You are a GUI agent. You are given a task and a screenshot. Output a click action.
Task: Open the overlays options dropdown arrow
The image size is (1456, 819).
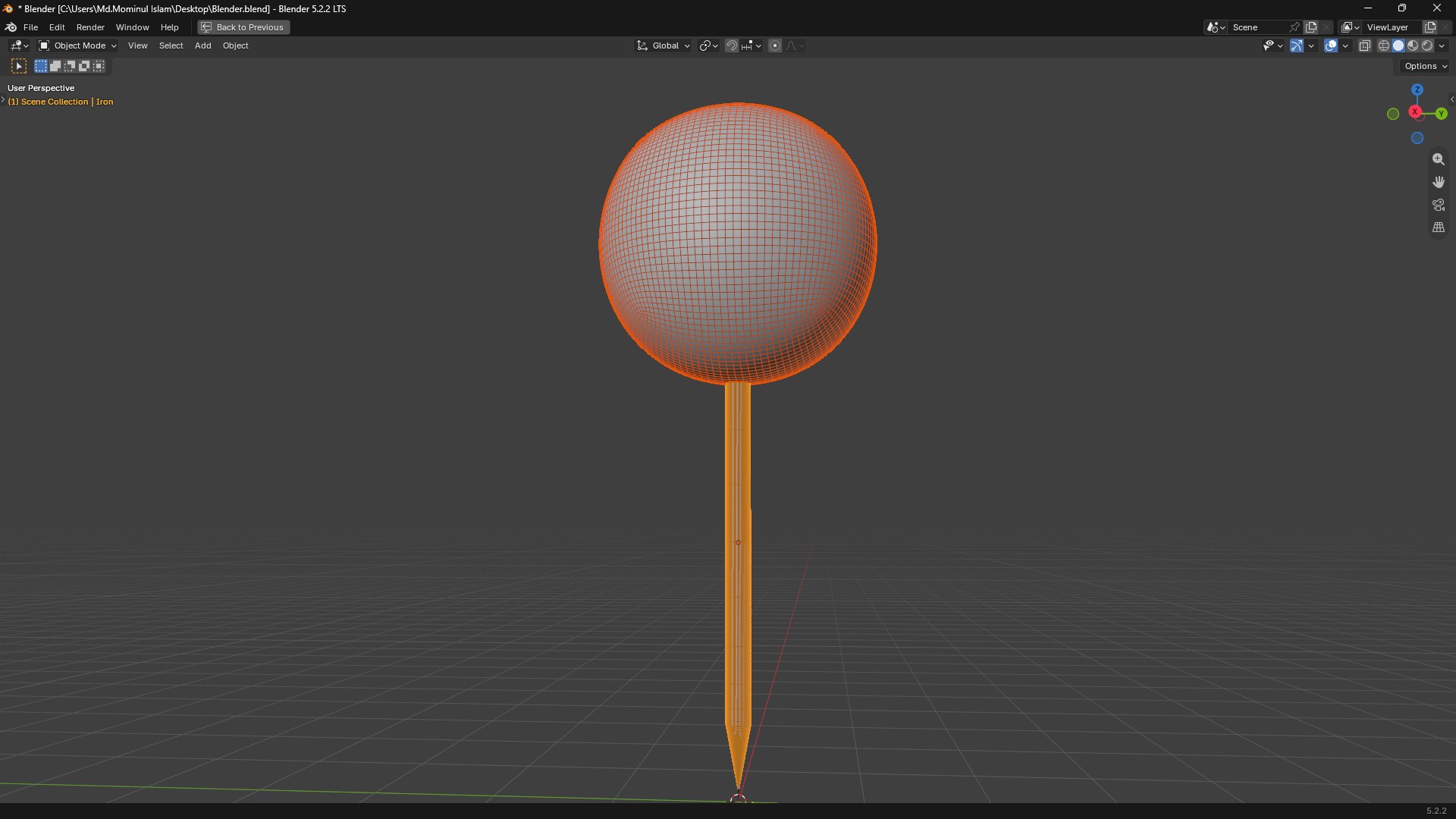1345,45
